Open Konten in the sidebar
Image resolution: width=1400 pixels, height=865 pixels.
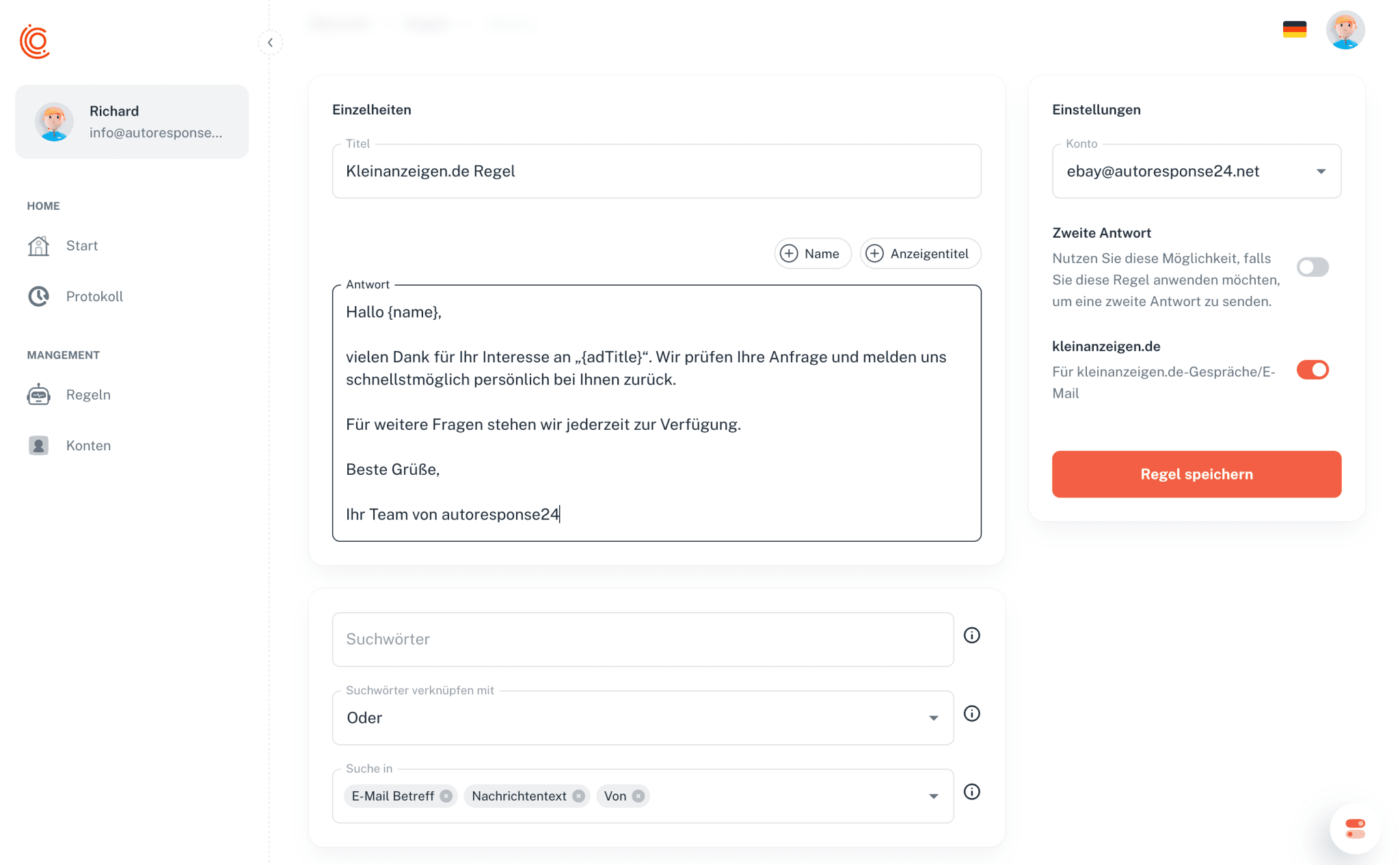click(x=88, y=445)
